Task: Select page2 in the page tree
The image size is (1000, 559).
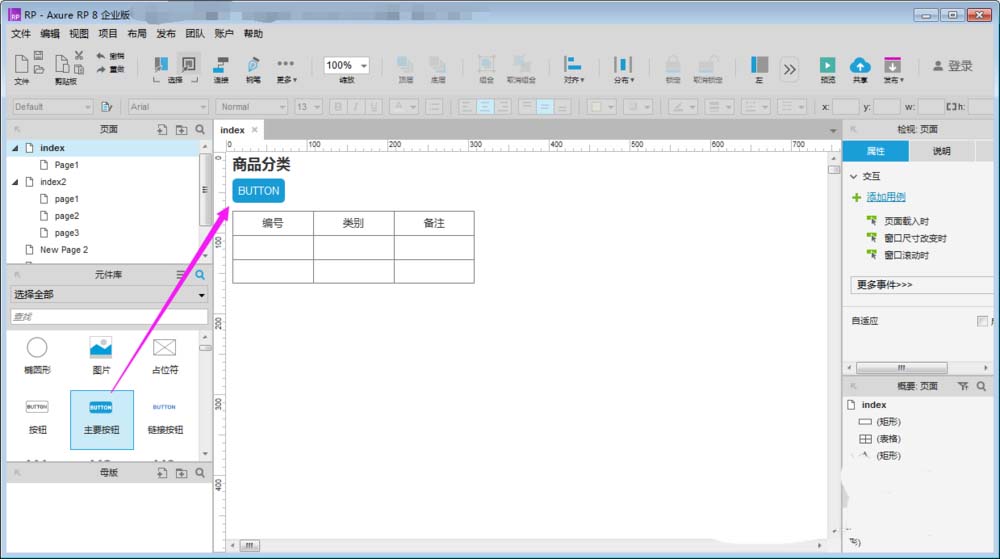Action: point(66,215)
